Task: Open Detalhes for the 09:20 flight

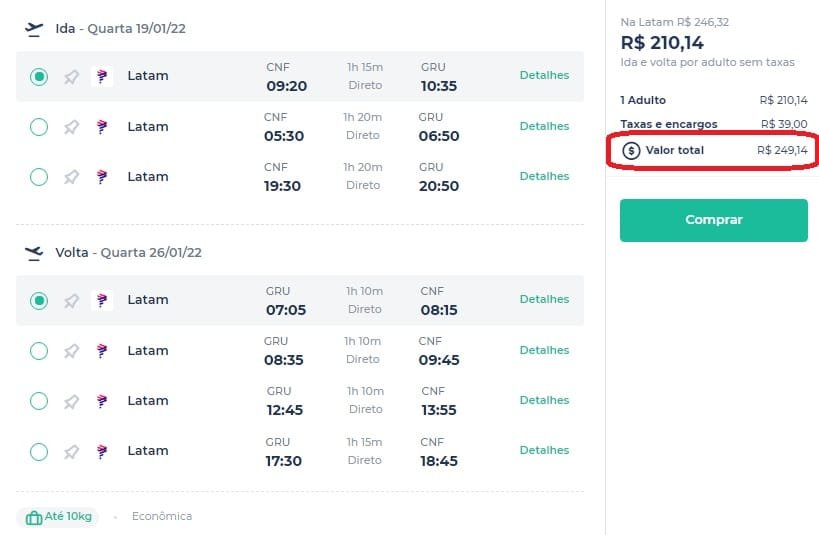Action: pos(544,75)
